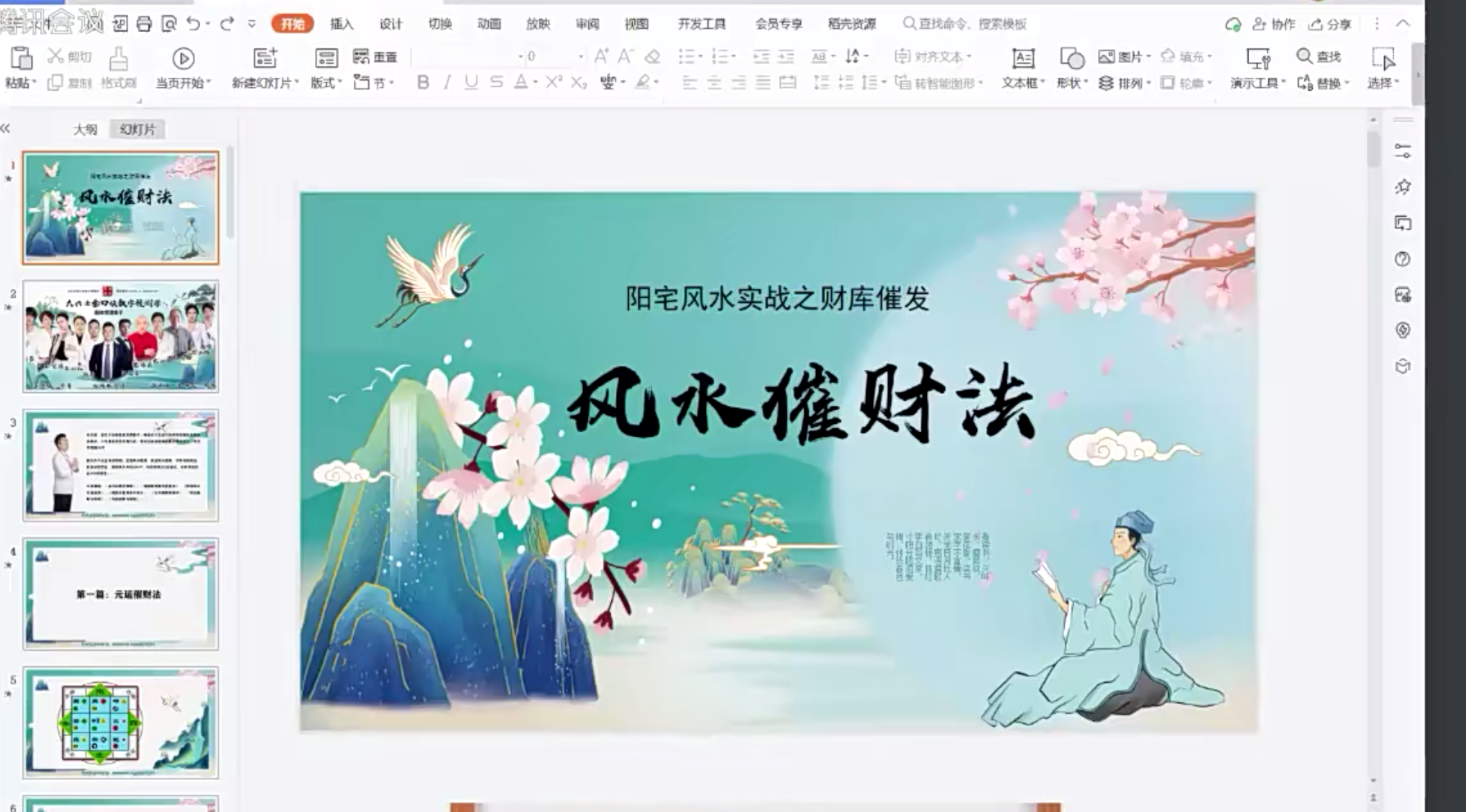
Task: Select slide 4 thumbnail 第一篇：元运催财法
Action: 120,594
